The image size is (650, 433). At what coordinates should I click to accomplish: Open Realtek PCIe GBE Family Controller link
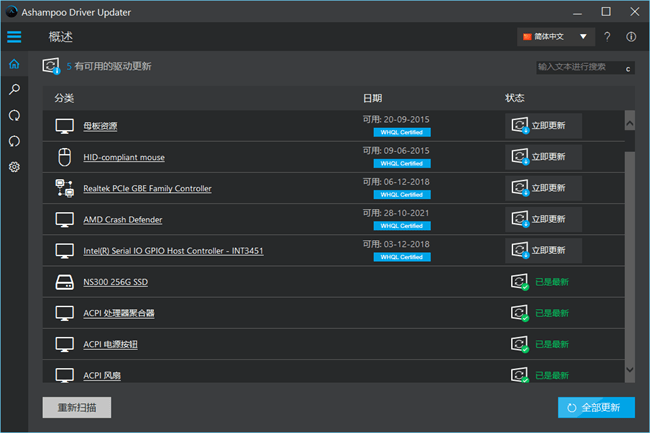pyautogui.click(x=147, y=188)
